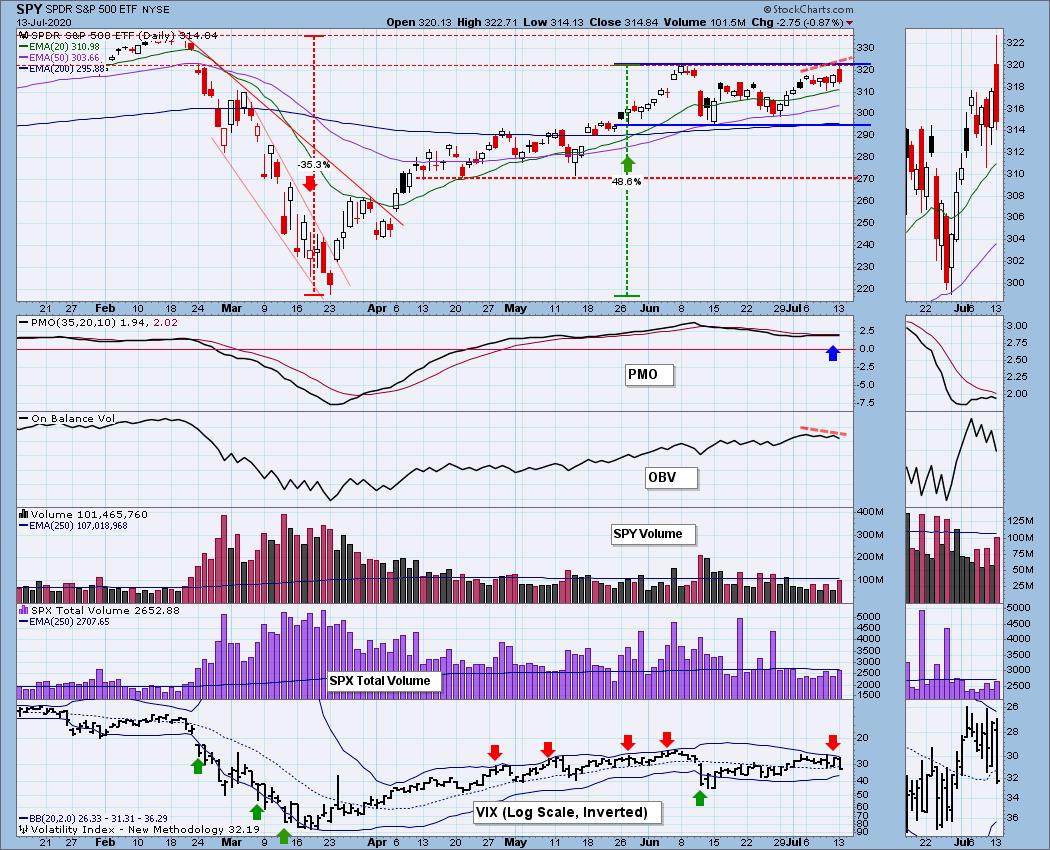
Task: Click the Low 314.13 value
Action: 554,22
